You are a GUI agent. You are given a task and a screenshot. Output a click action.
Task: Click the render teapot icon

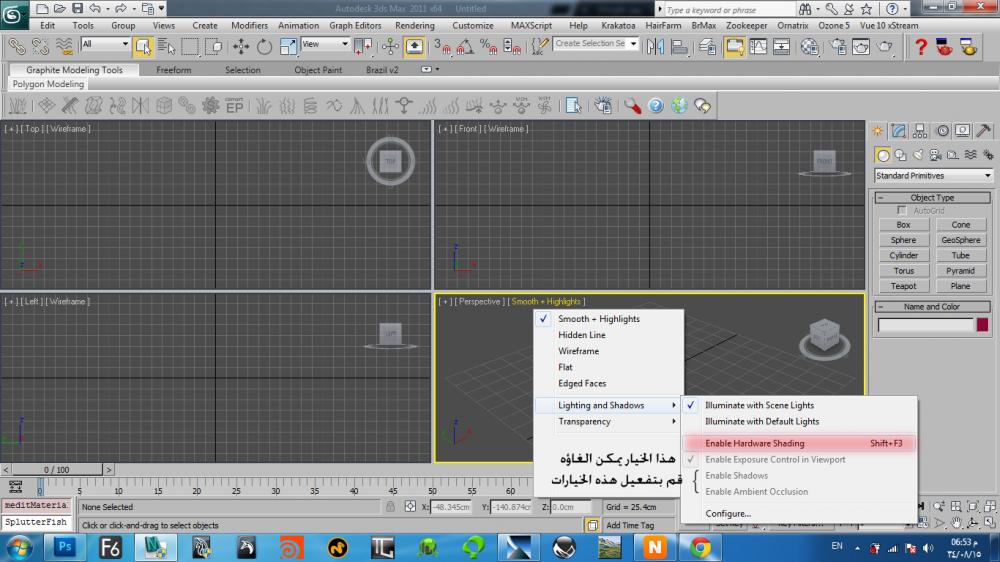click(x=885, y=47)
